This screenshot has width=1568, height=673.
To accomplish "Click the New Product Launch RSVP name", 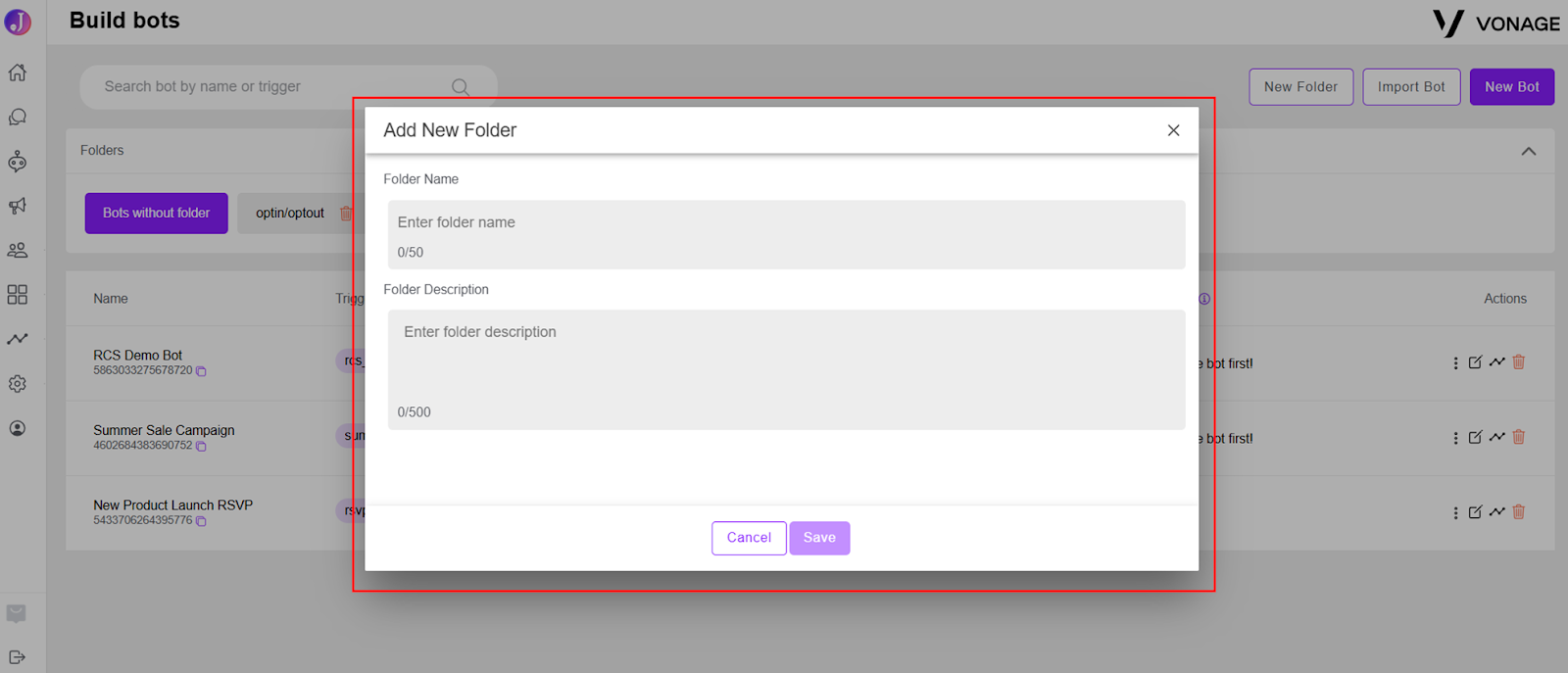I will pos(172,505).
